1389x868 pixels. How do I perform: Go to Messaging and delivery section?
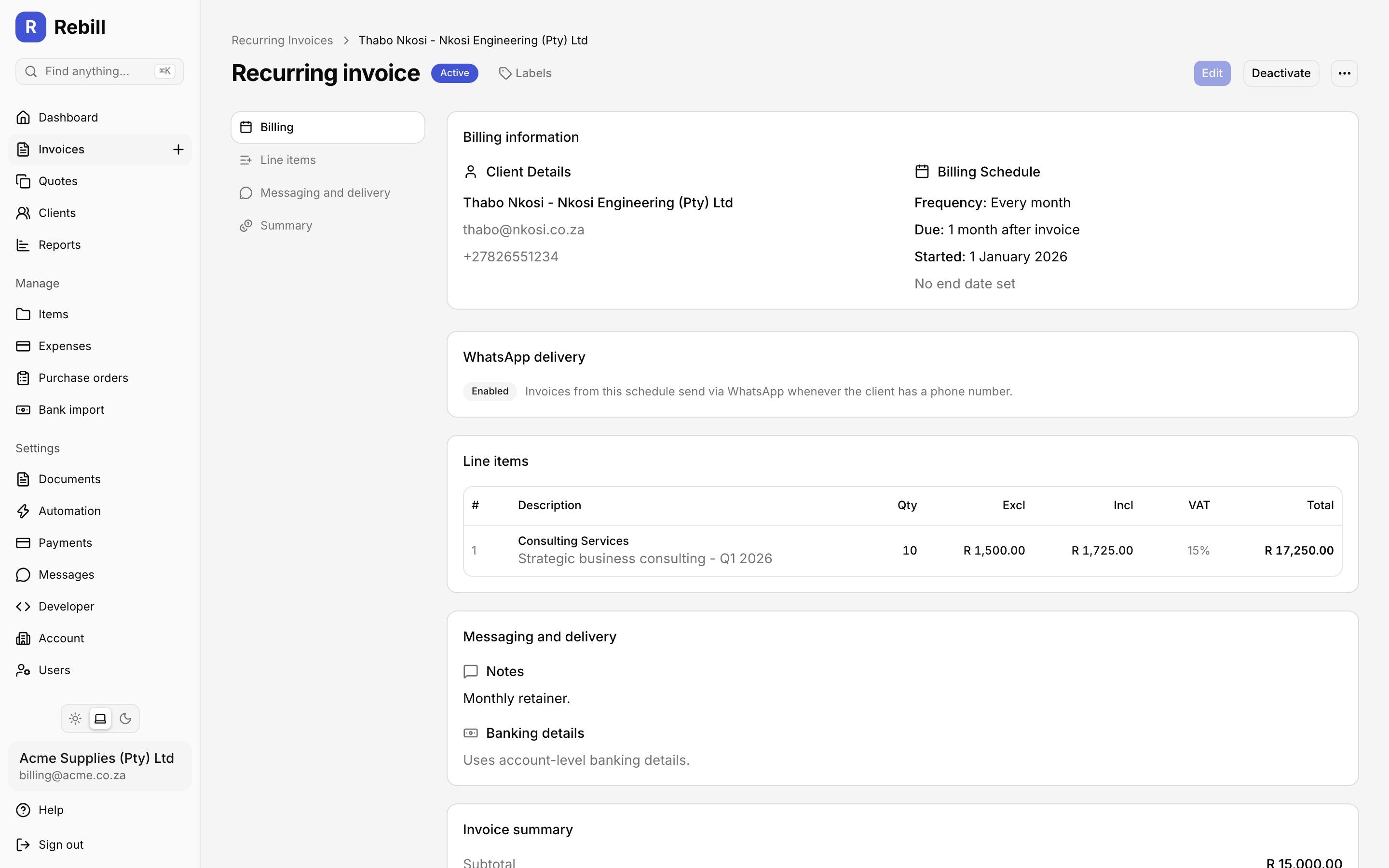(328, 193)
